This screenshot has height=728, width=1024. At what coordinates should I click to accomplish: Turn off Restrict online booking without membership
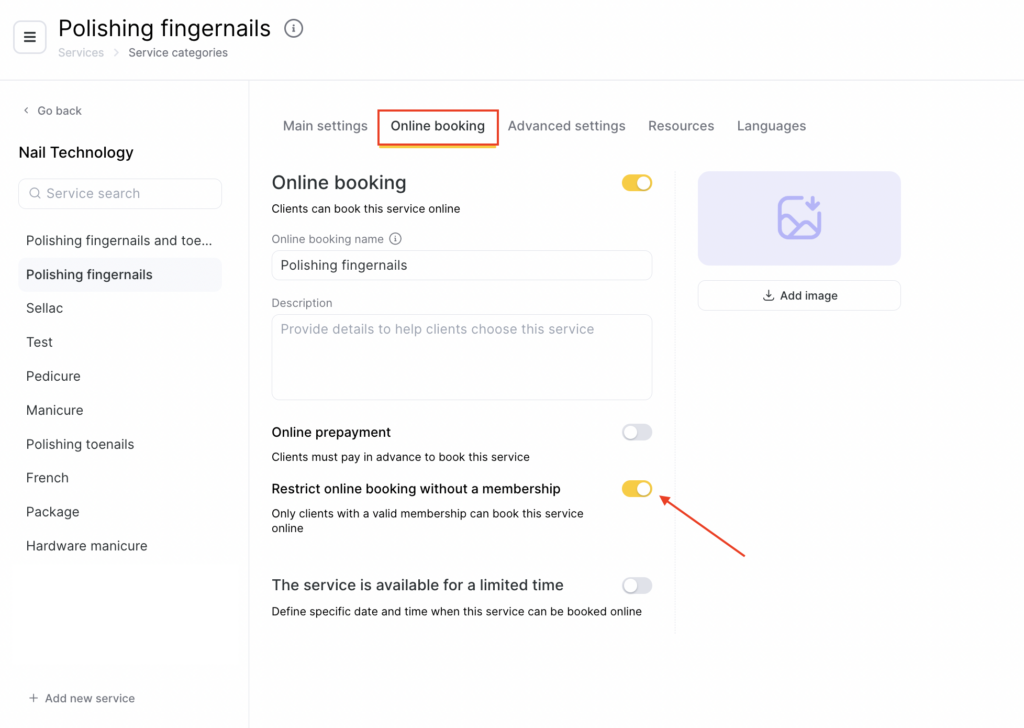[x=636, y=489]
